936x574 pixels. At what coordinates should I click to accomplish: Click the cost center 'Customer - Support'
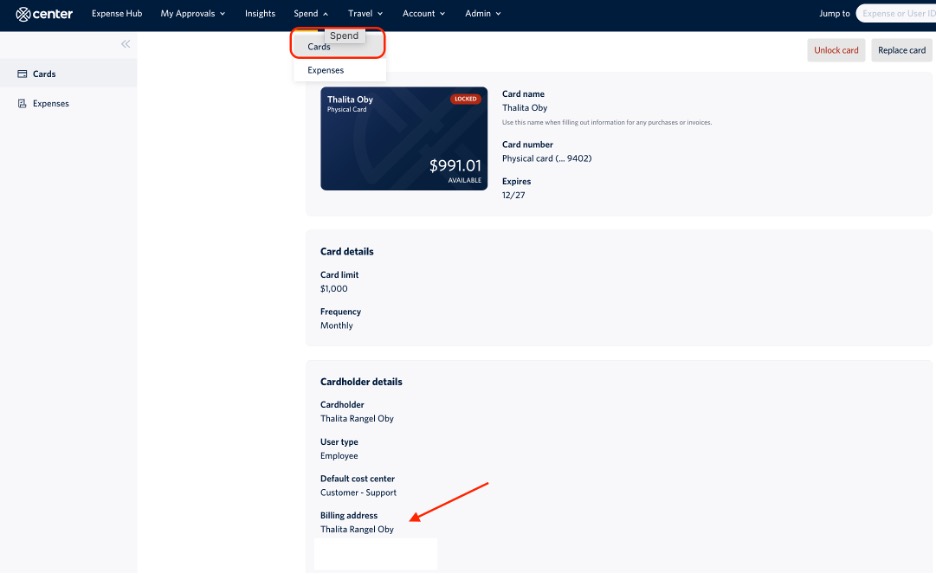pos(358,493)
